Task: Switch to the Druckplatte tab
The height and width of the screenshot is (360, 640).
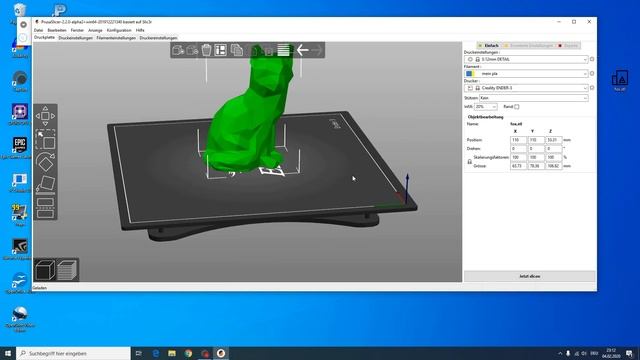Action: [44, 38]
